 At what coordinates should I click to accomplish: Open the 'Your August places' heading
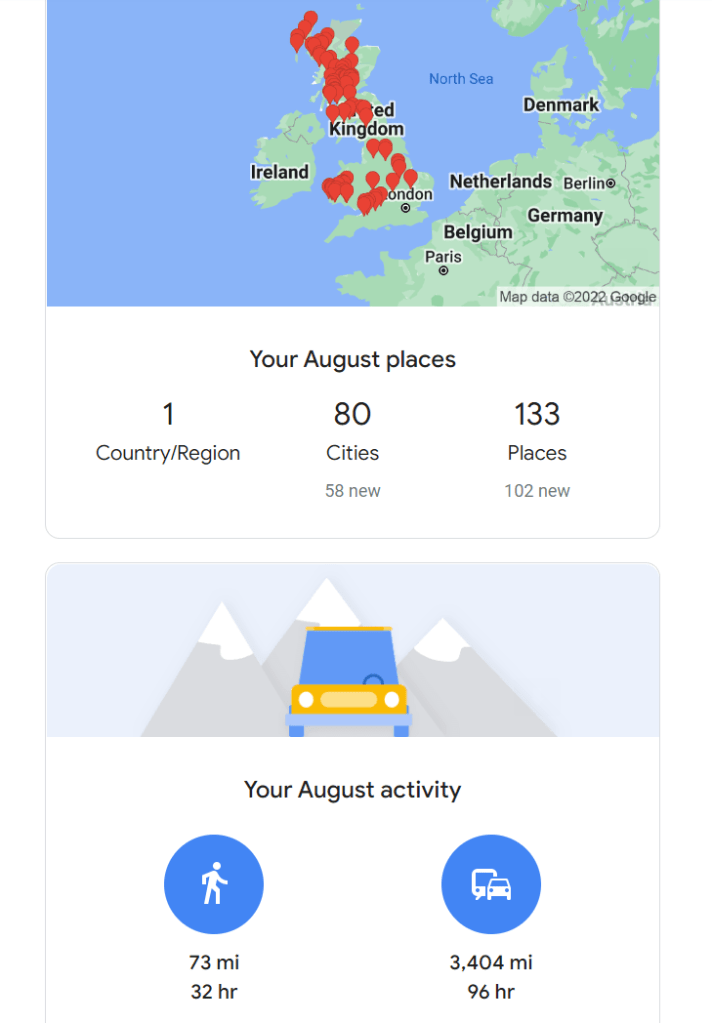[352, 359]
